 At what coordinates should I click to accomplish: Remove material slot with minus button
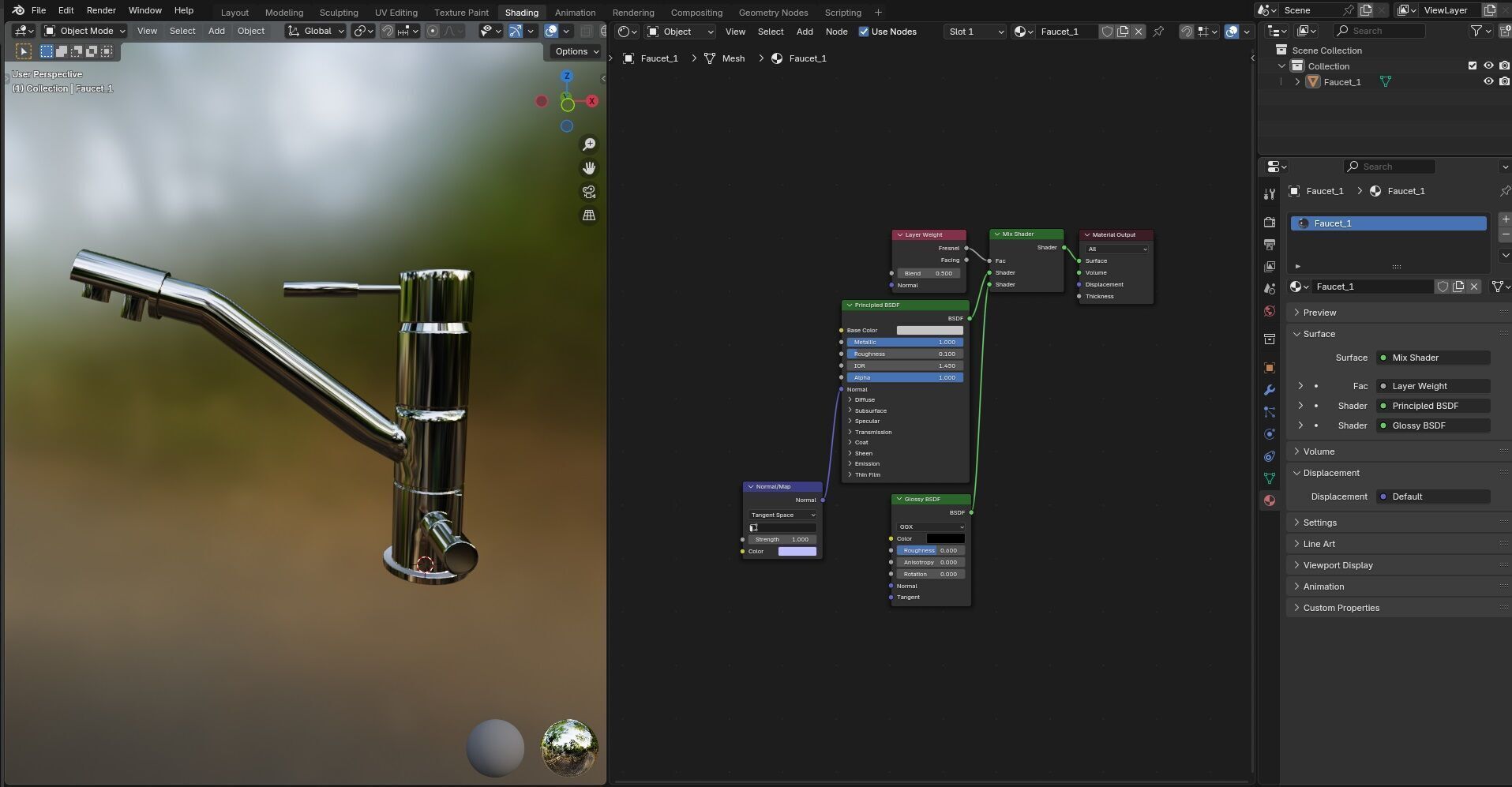point(1505,235)
